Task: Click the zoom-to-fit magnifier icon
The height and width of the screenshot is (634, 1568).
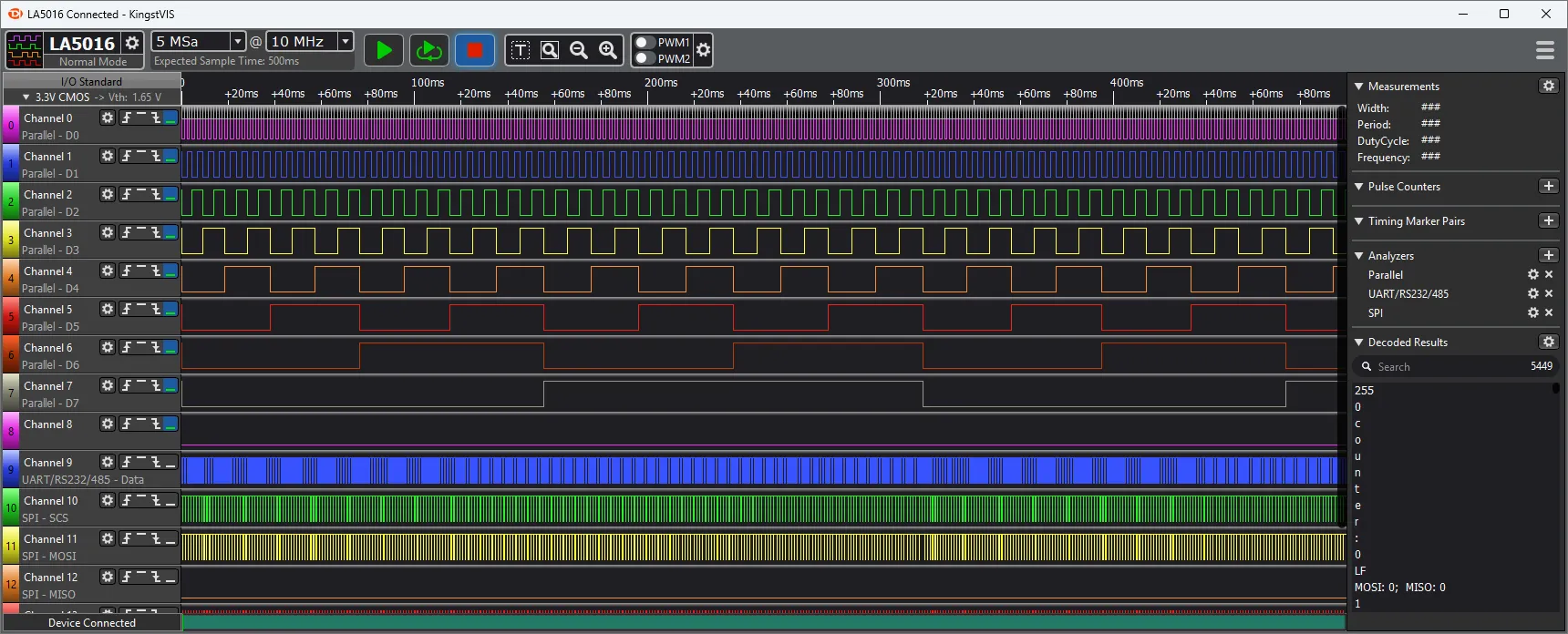Action: (x=550, y=50)
